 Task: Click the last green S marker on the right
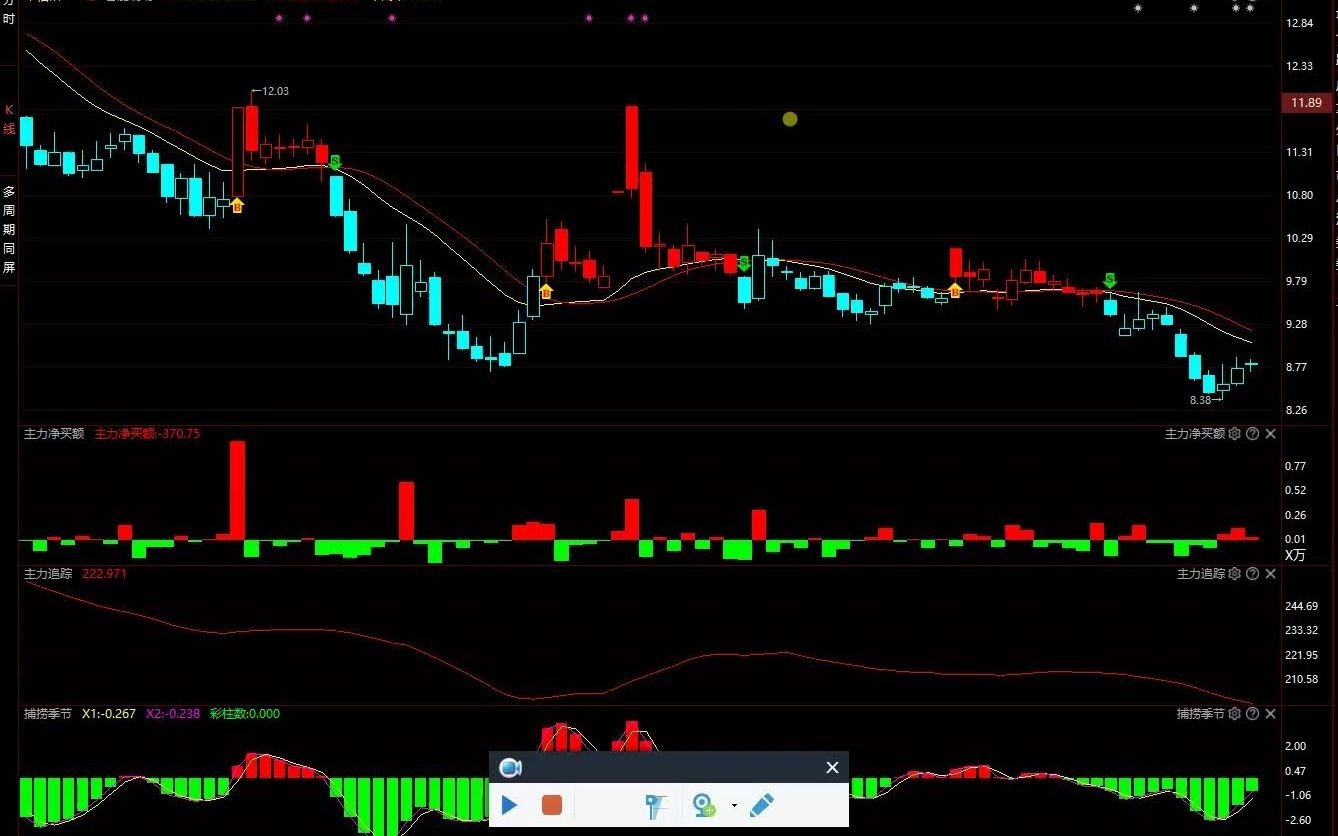click(1110, 280)
